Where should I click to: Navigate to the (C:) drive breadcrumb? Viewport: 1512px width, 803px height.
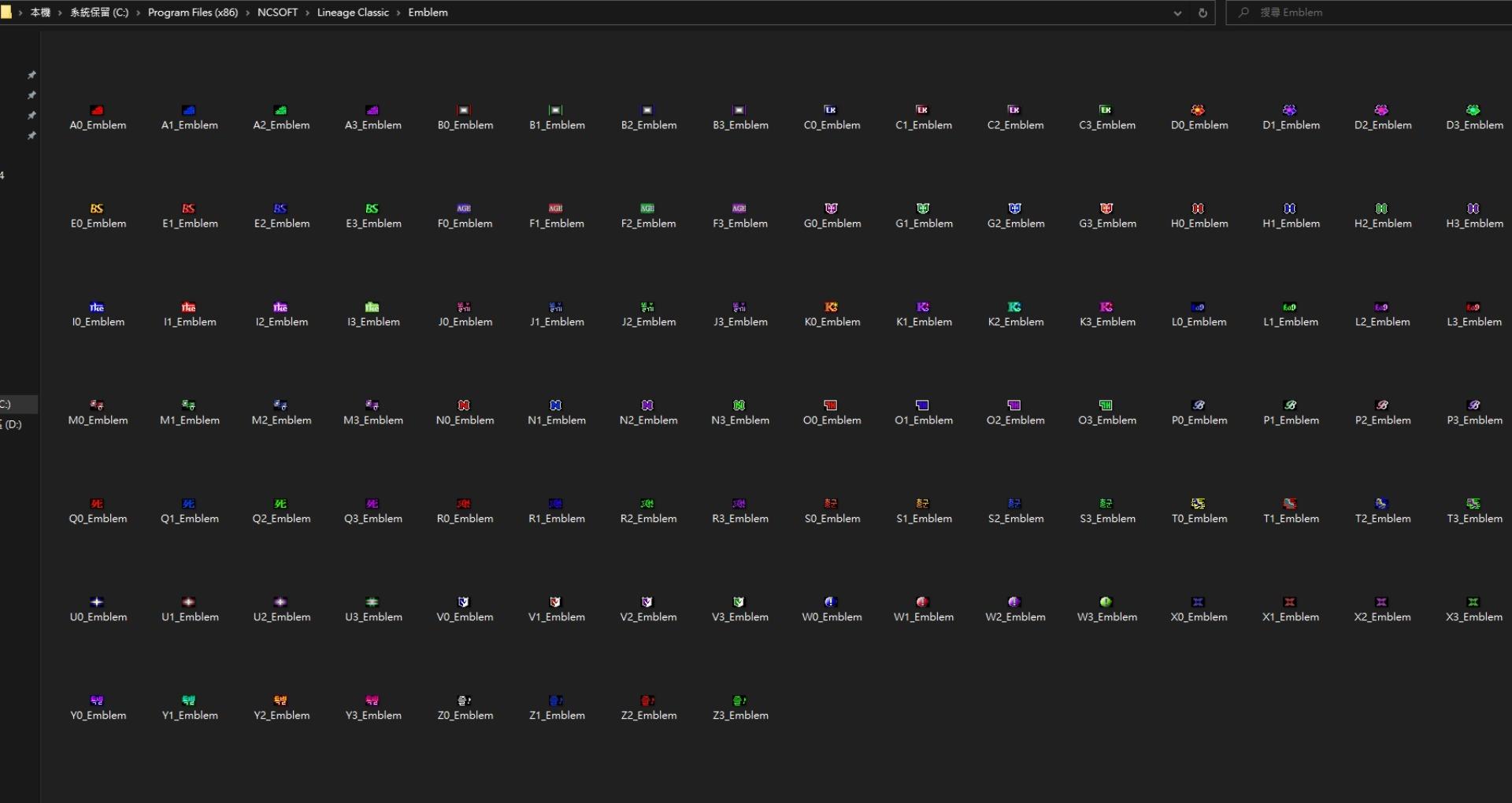coord(99,13)
